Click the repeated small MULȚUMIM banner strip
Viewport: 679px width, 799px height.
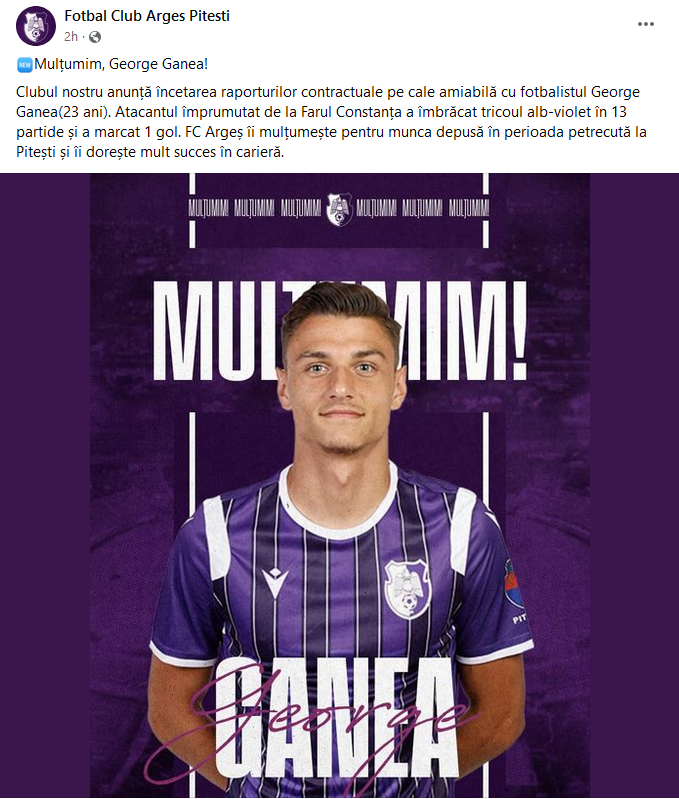[339, 208]
